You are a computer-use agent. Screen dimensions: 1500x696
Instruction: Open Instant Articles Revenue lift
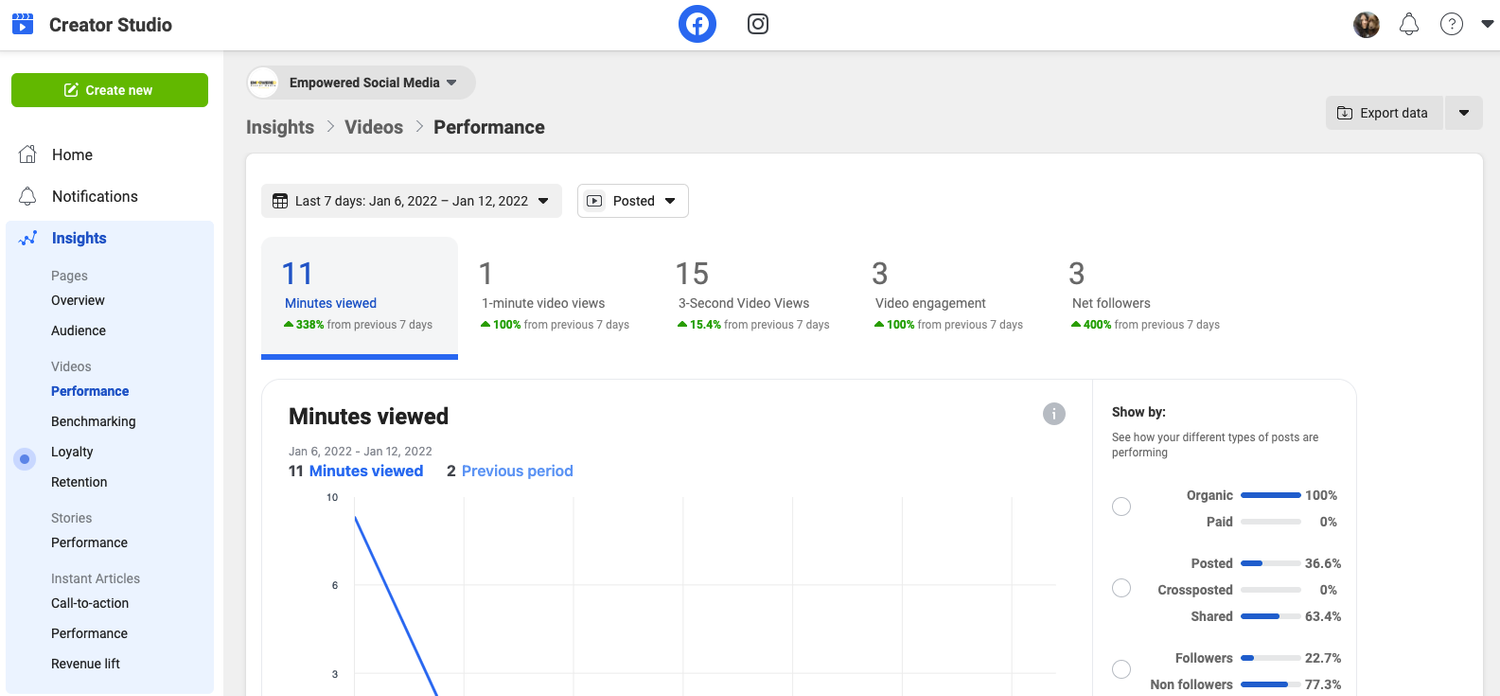[x=85, y=664]
